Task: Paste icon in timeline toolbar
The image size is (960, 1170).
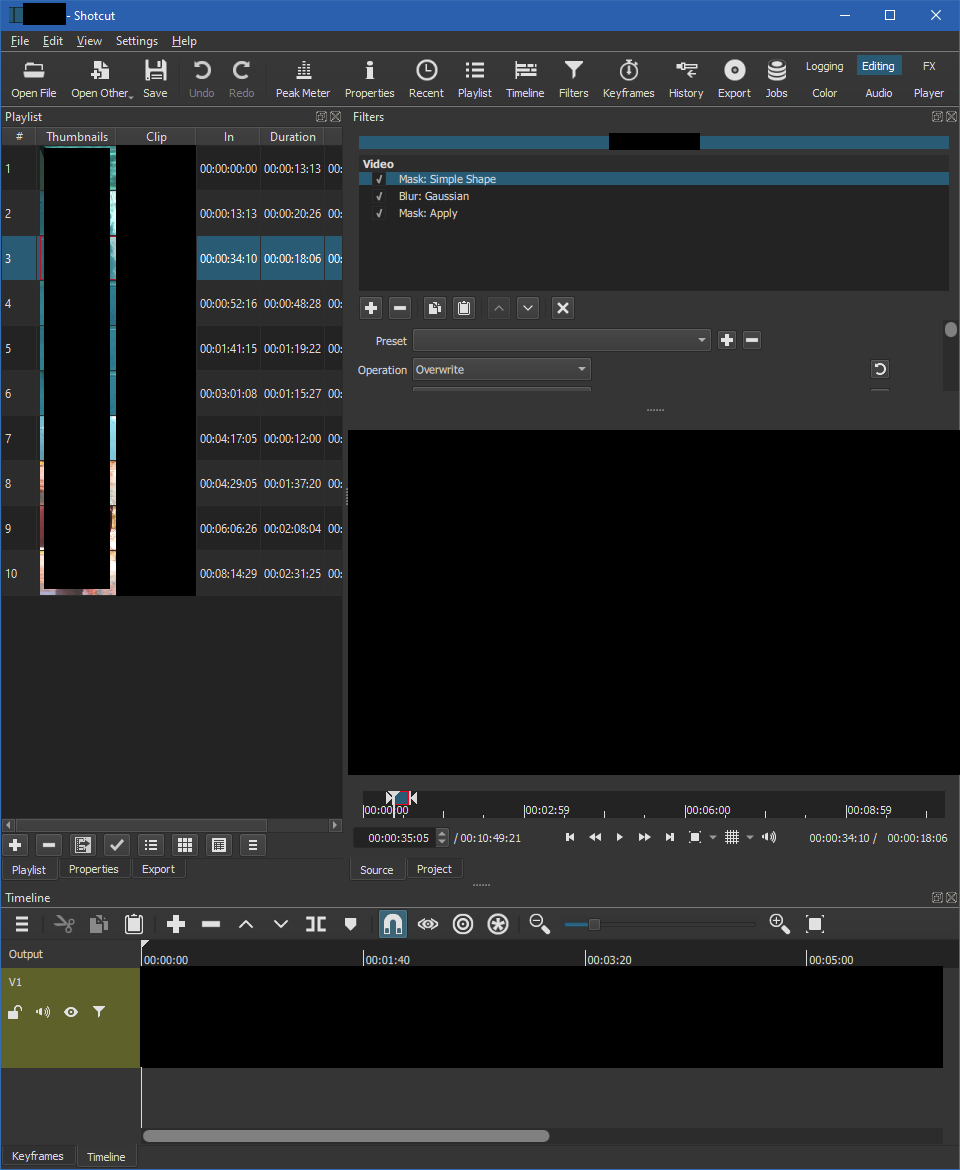Action: [134, 925]
